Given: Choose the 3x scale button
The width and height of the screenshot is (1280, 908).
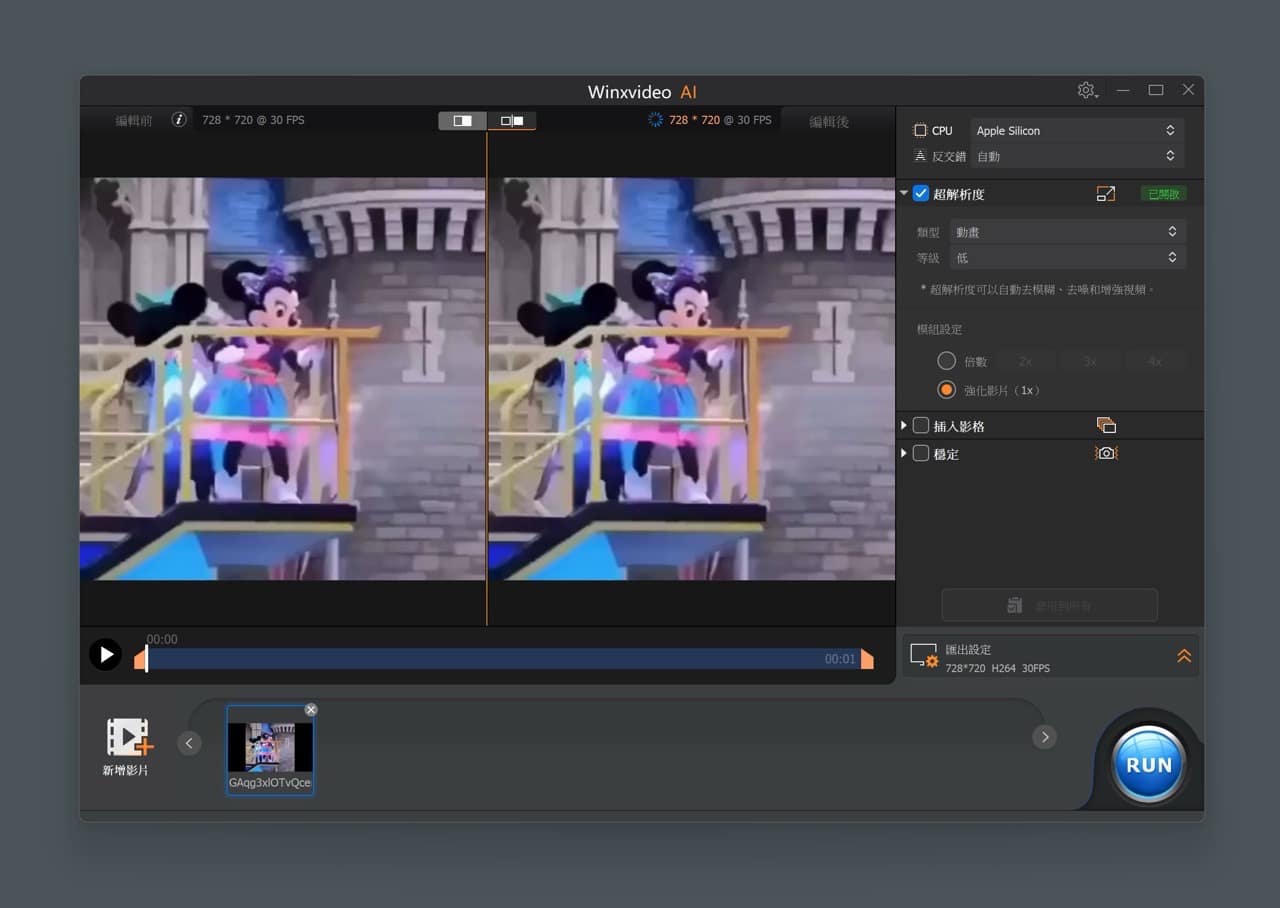Looking at the screenshot, I should click(x=1091, y=361).
